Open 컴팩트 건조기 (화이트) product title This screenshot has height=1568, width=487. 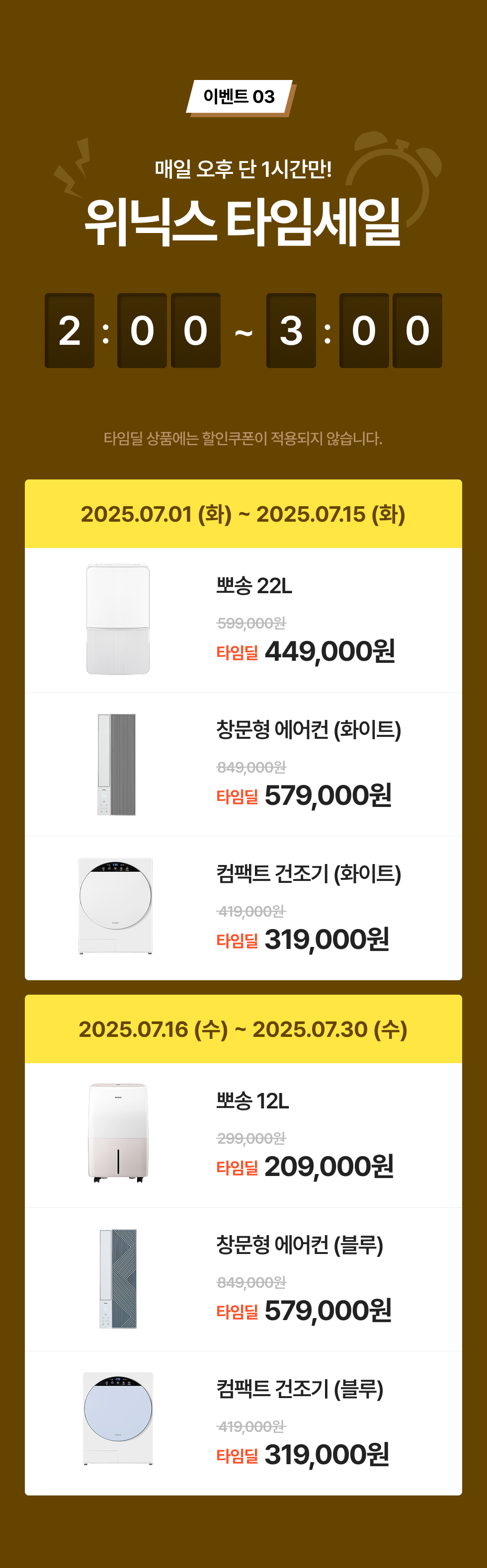point(309,873)
